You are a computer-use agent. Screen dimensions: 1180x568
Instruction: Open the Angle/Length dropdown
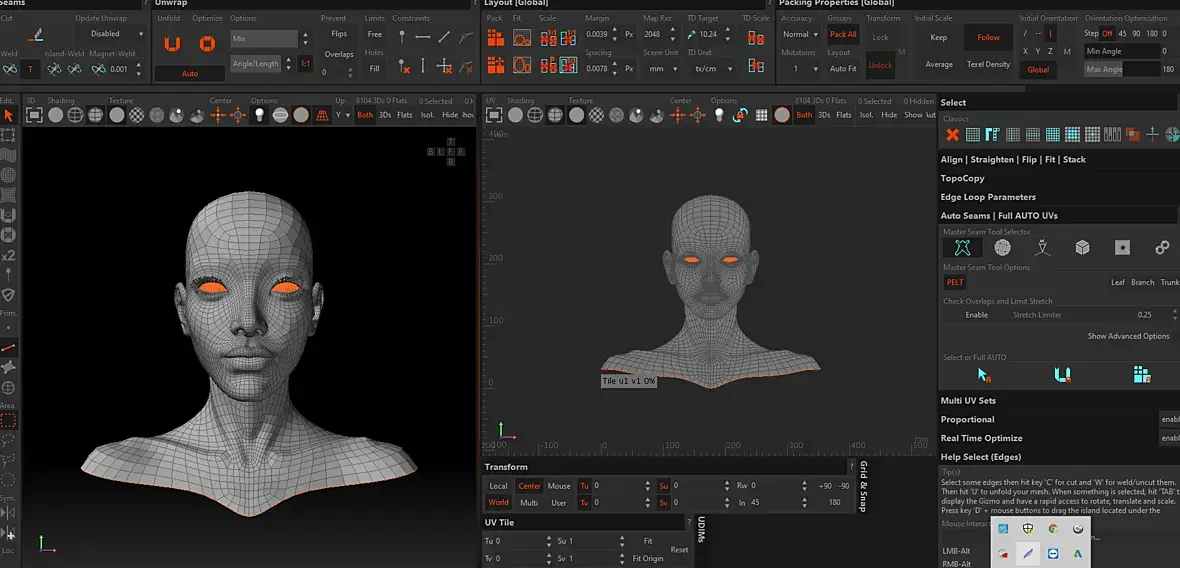coord(261,64)
